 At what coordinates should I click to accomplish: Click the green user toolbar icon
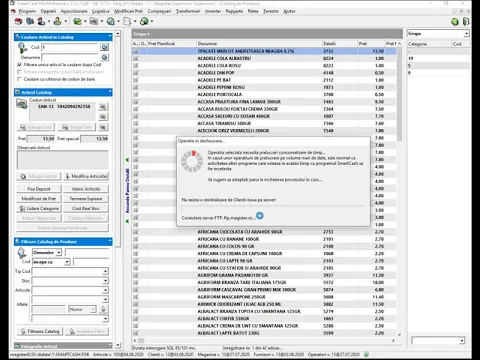(57, 22)
